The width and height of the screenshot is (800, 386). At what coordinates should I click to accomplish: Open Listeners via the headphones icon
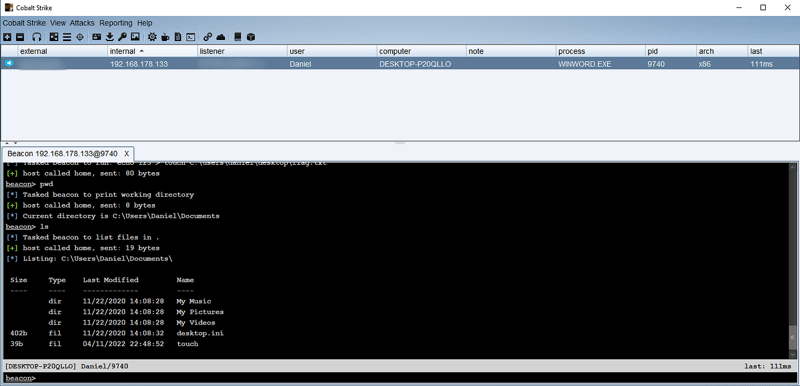click(37, 37)
